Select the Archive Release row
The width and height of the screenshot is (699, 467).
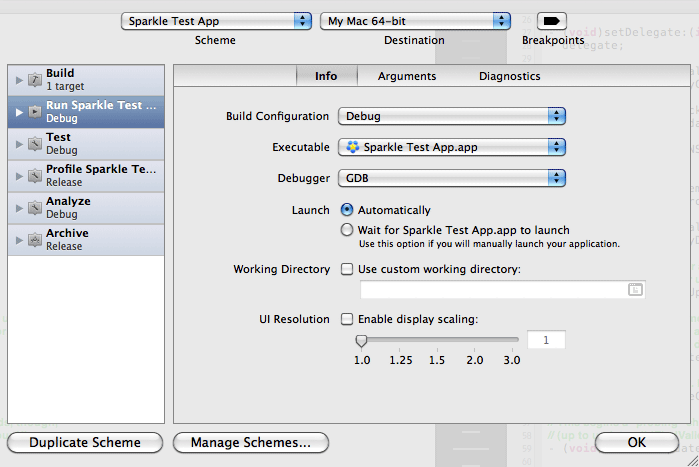(86, 240)
